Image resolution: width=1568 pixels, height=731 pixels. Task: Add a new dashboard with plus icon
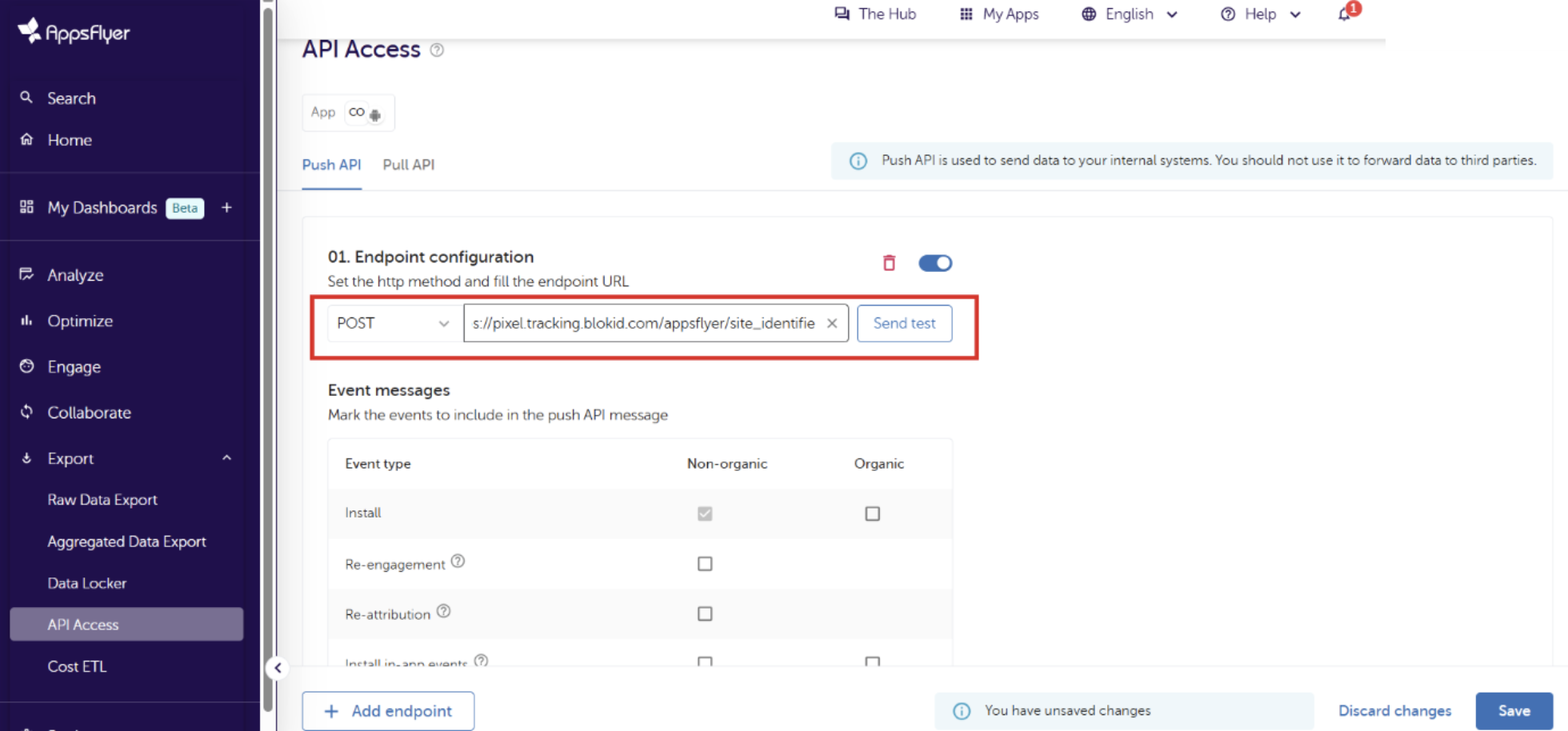[226, 208]
